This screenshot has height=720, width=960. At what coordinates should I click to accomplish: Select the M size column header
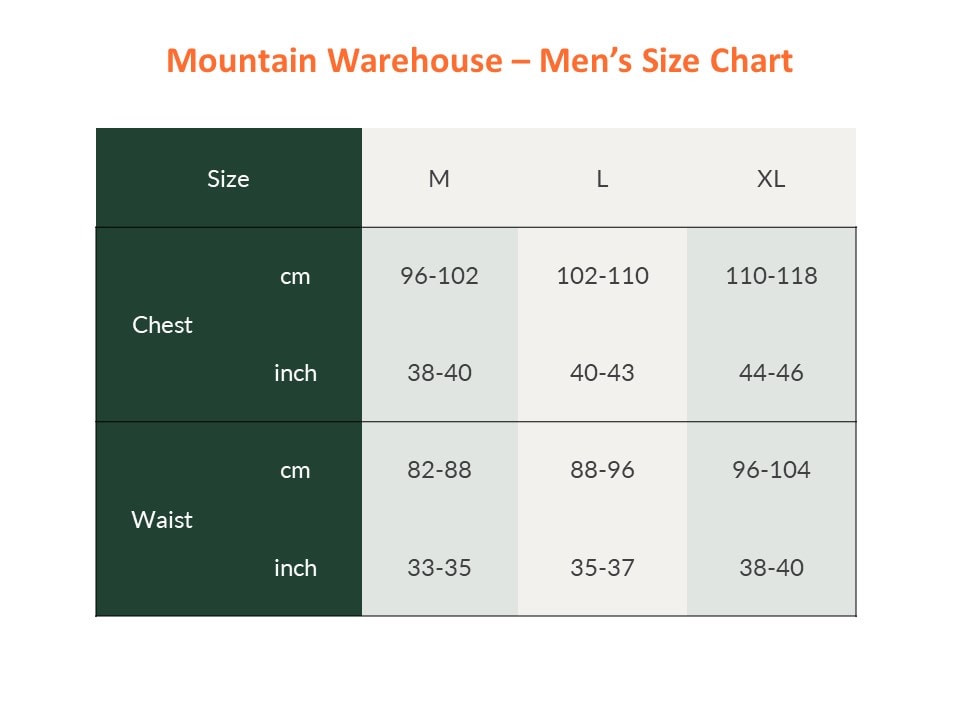point(439,179)
